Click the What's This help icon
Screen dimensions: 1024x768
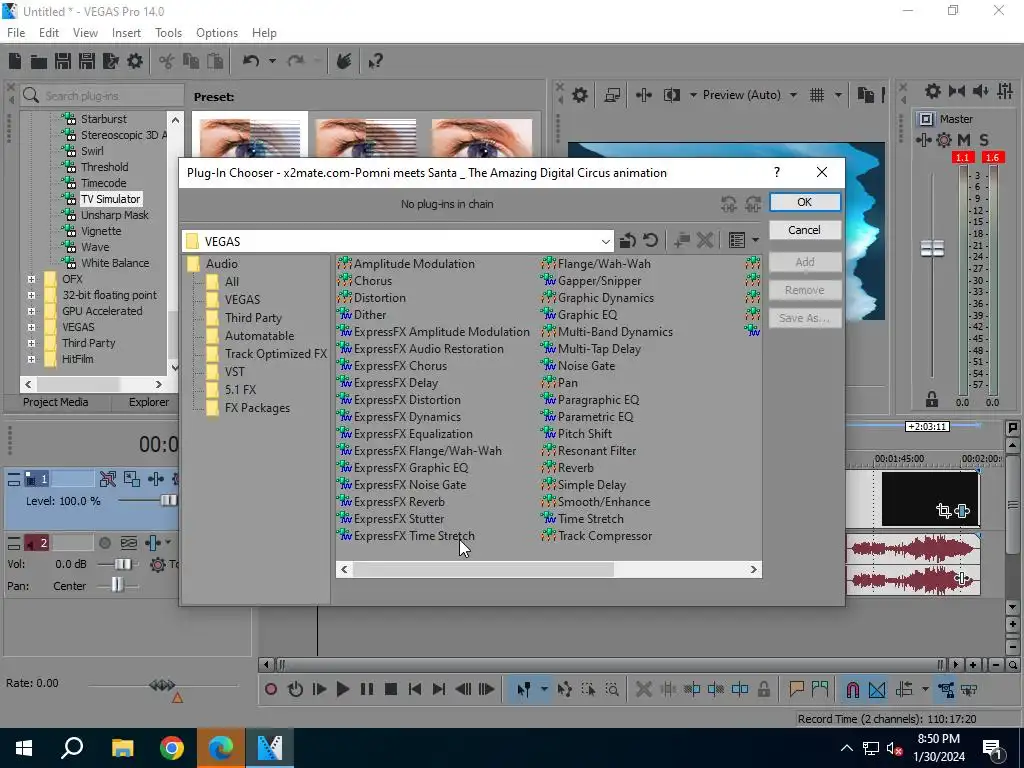(375, 61)
